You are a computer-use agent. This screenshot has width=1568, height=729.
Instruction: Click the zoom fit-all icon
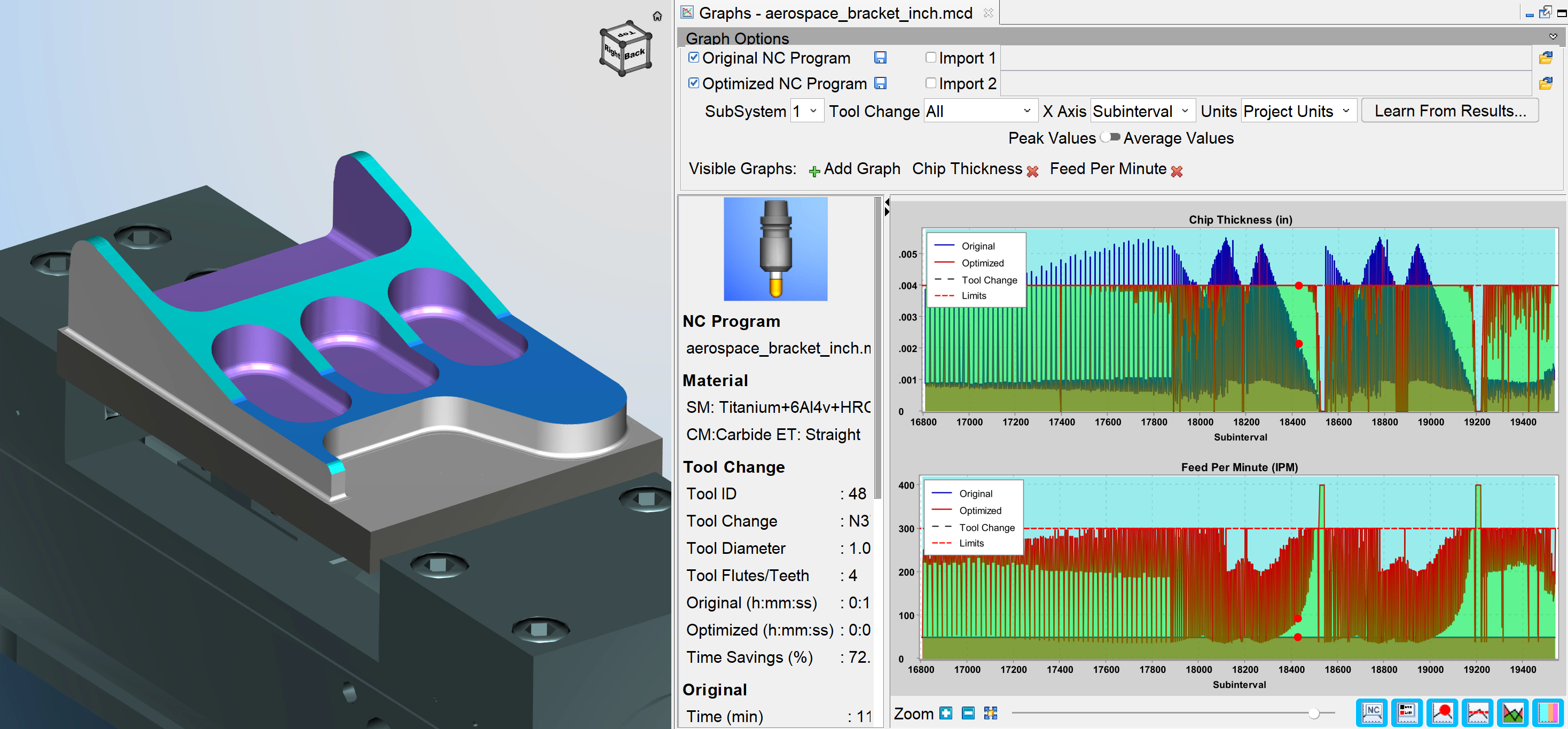coord(990,713)
